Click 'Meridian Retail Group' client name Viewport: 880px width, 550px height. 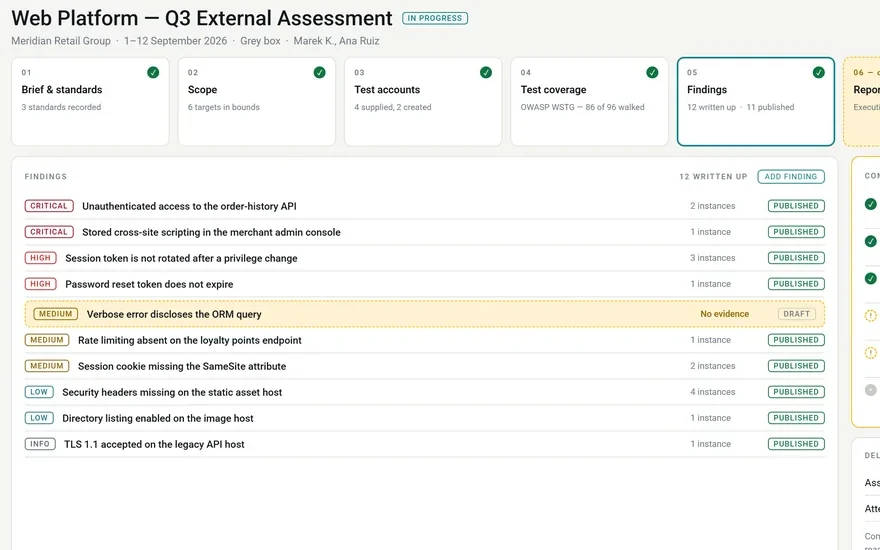coord(61,41)
